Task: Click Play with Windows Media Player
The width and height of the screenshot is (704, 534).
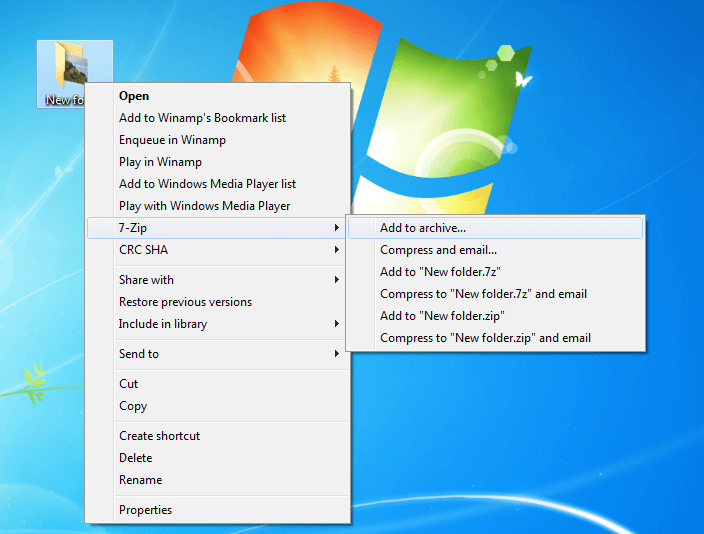Action: [x=204, y=206]
